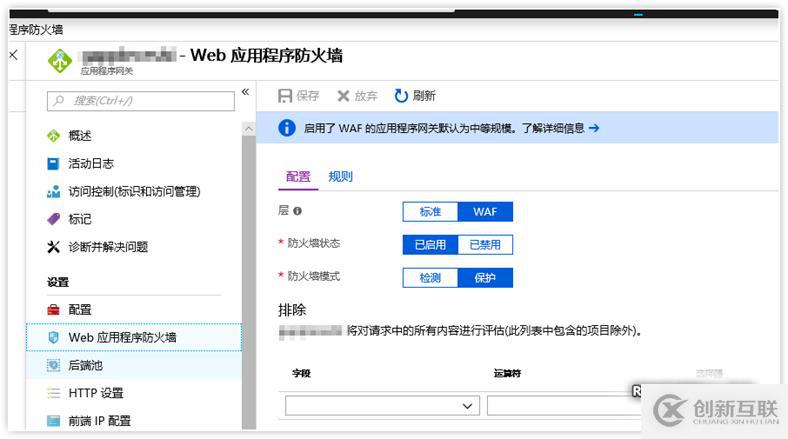788x439 pixels.
Task: Open 诊断并解决问题 wrench icon
Action: click(x=53, y=247)
